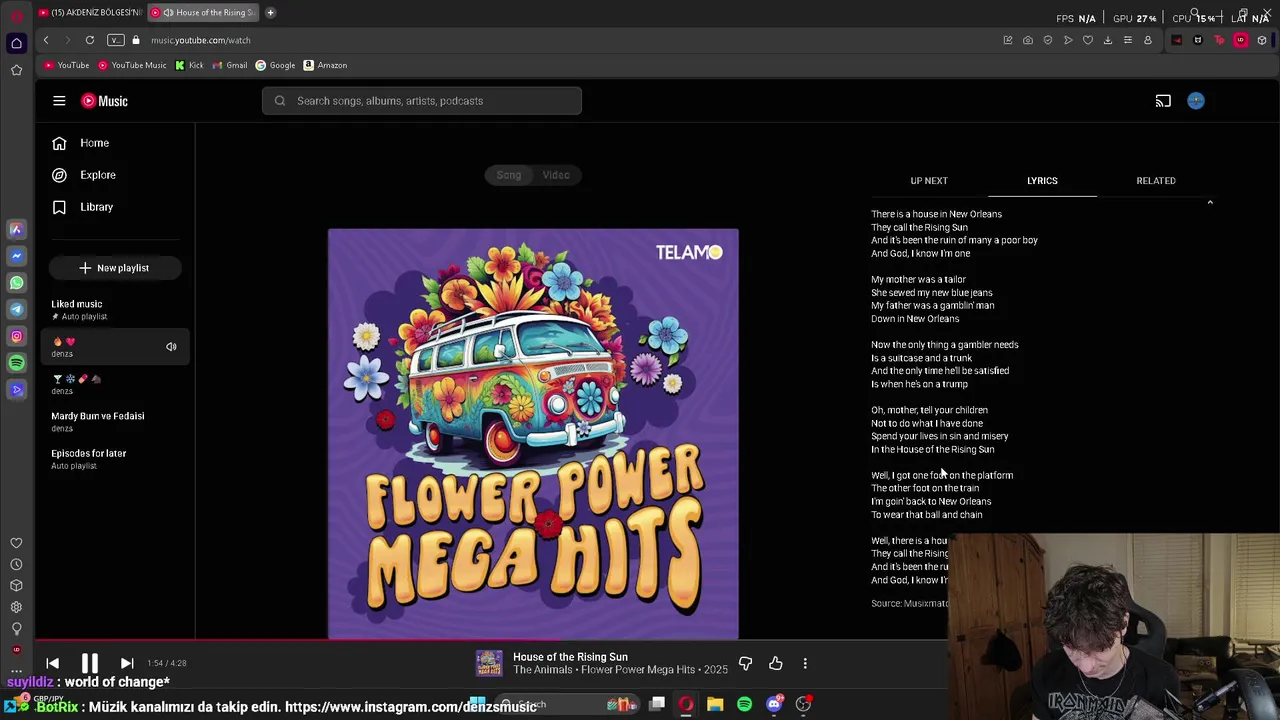This screenshot has width=1280, height=720.
Task: Skip to the next track
Action: coord(127,663)
